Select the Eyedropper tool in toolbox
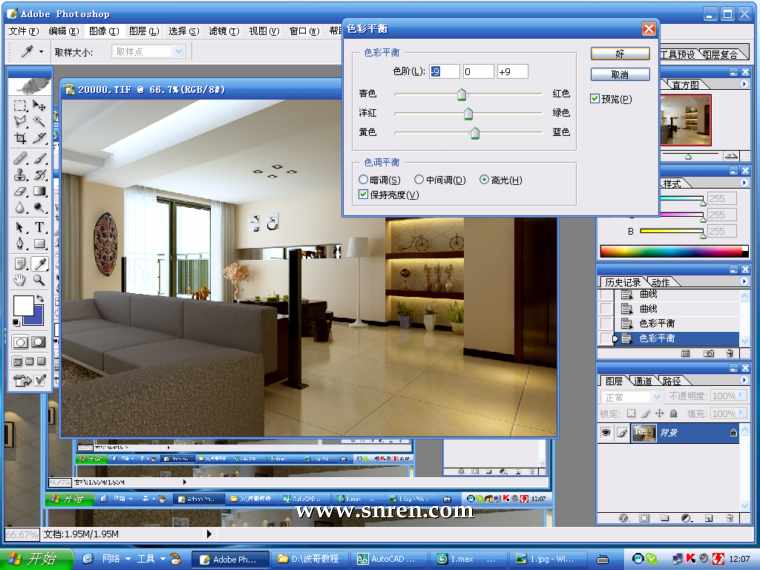 [x=39, y=264]
